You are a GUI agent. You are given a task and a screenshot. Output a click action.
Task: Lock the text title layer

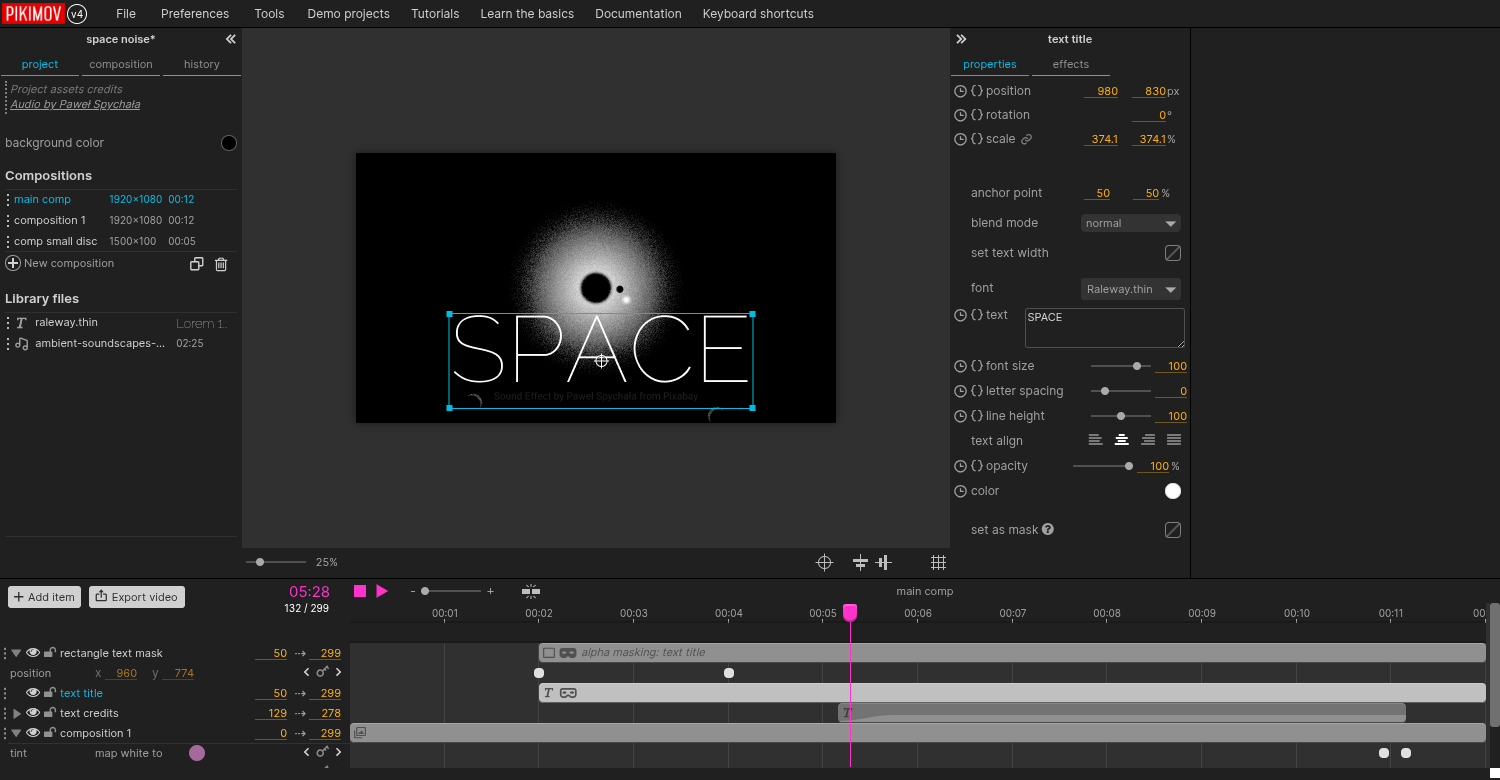49,693
